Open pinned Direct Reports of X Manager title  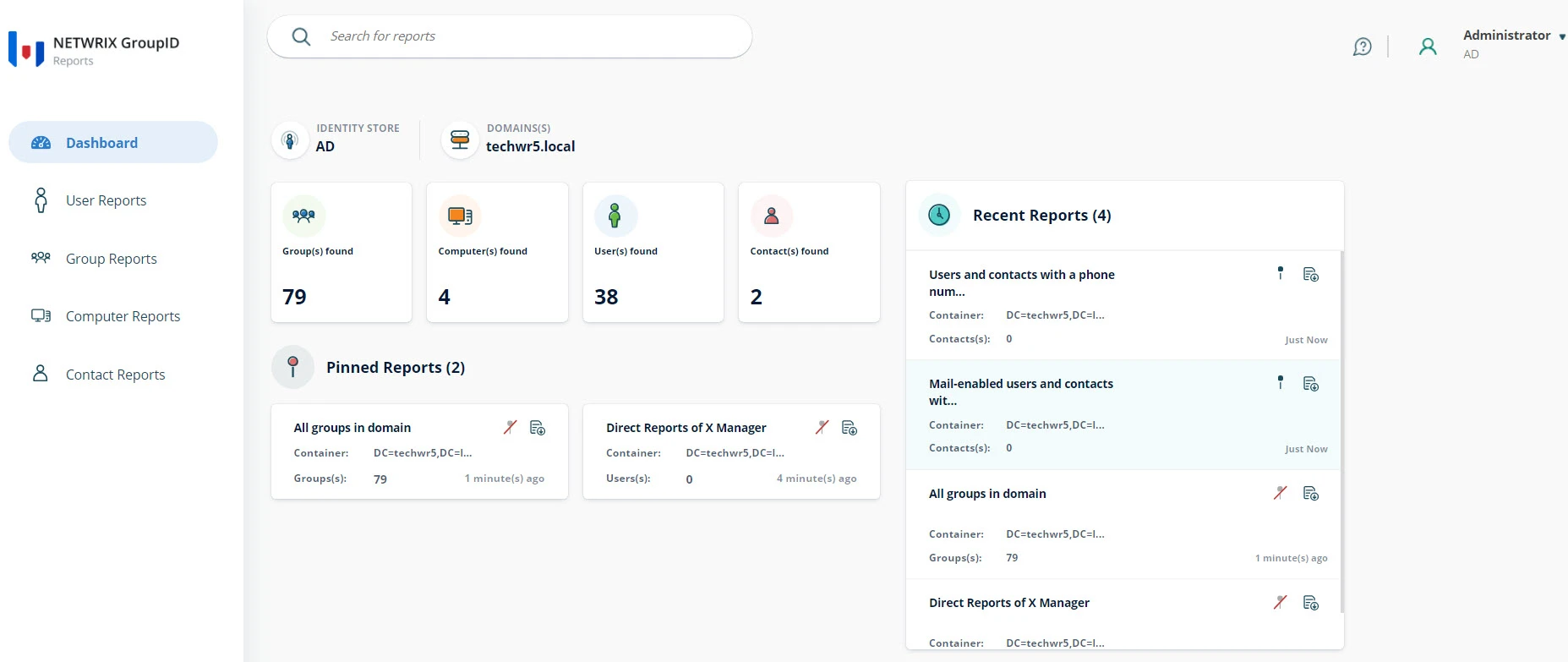coord(686,428)
